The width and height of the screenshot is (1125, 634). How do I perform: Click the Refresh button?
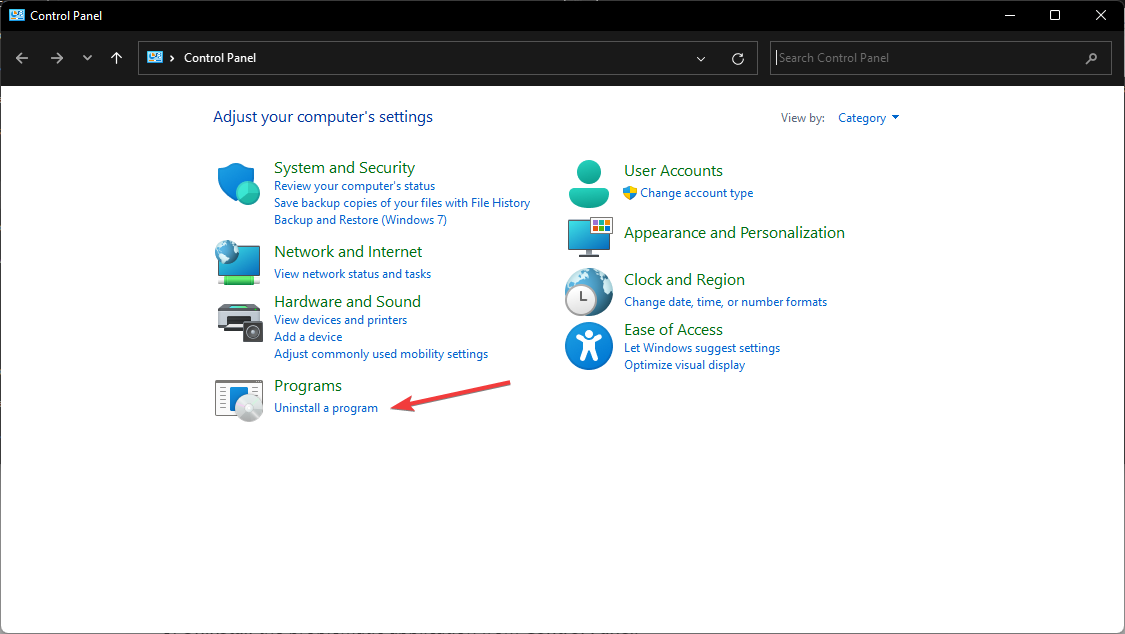(x=738, y=58)
